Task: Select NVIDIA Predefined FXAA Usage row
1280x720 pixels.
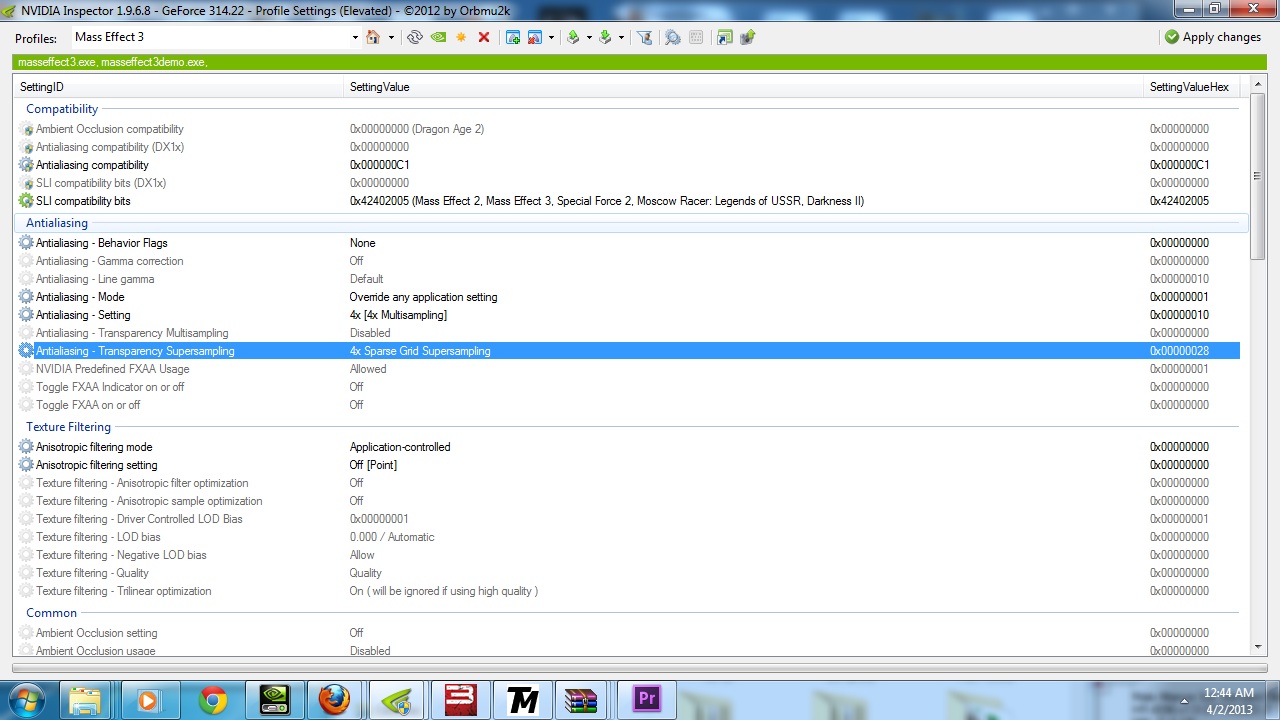Action: tap(627, 369)
